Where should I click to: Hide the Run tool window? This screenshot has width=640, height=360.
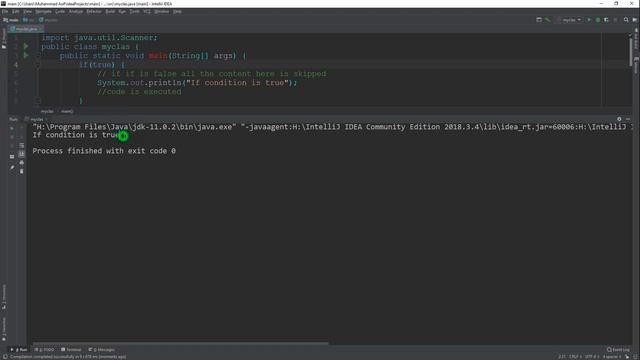click(x=628, y=119)
